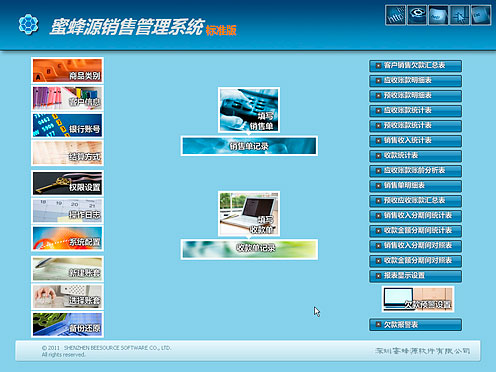Open 销售单记录 banner
The width and height of the screenshot is (496, 372).
[249, 146]
